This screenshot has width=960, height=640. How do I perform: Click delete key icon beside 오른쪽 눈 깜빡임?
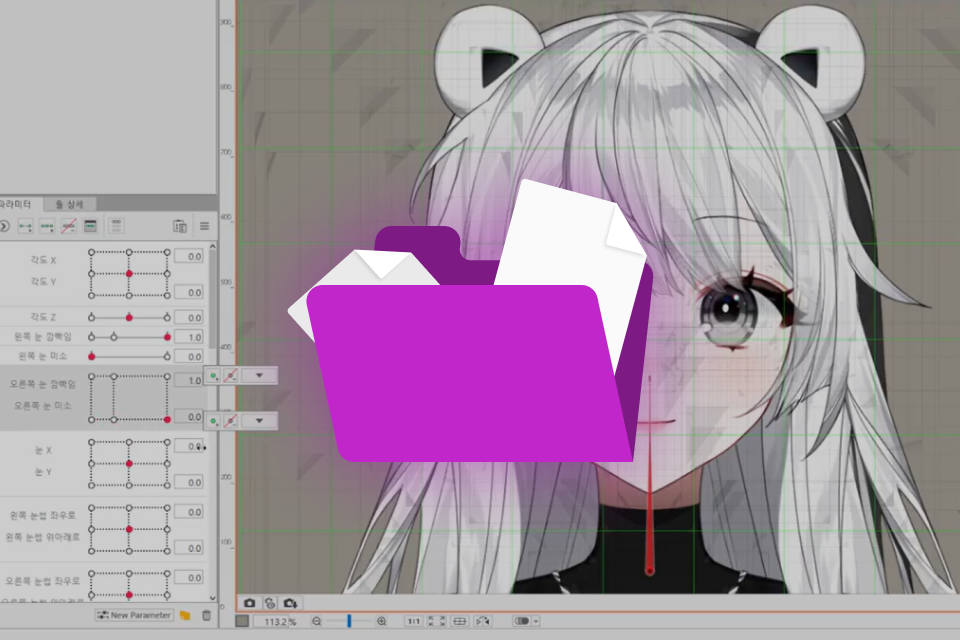coord(230,375)
